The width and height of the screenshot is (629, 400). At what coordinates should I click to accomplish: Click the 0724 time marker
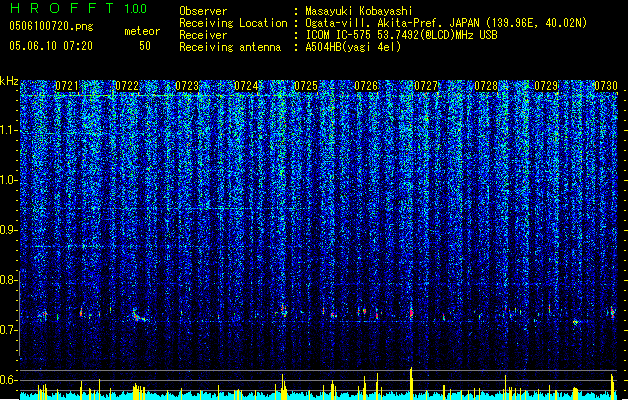click(x=246, y=86)
